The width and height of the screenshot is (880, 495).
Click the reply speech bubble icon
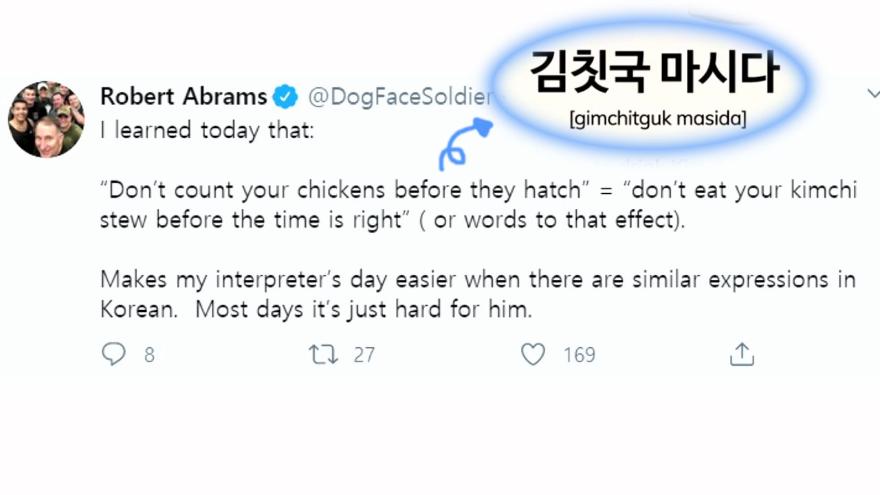point(115,354)
